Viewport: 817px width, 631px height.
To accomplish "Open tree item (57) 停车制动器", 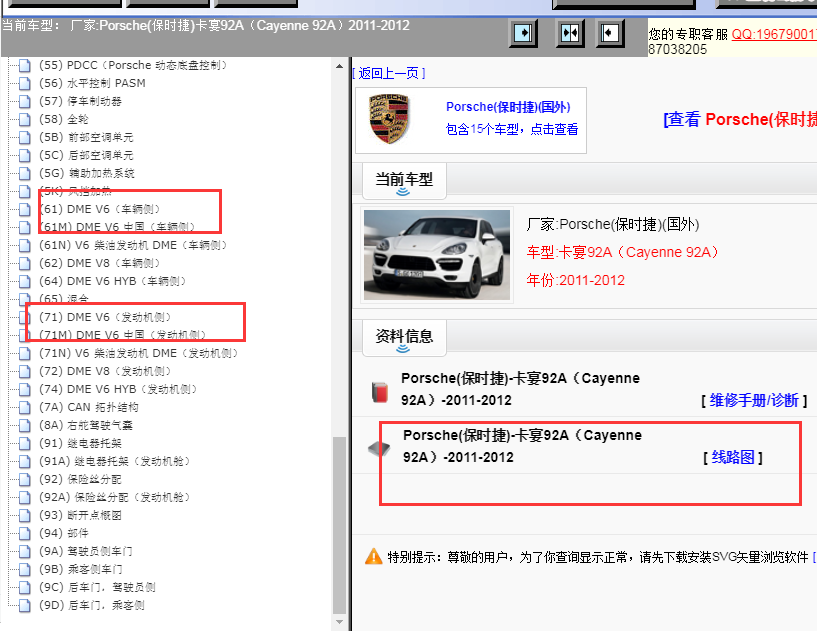I will 80,101.
